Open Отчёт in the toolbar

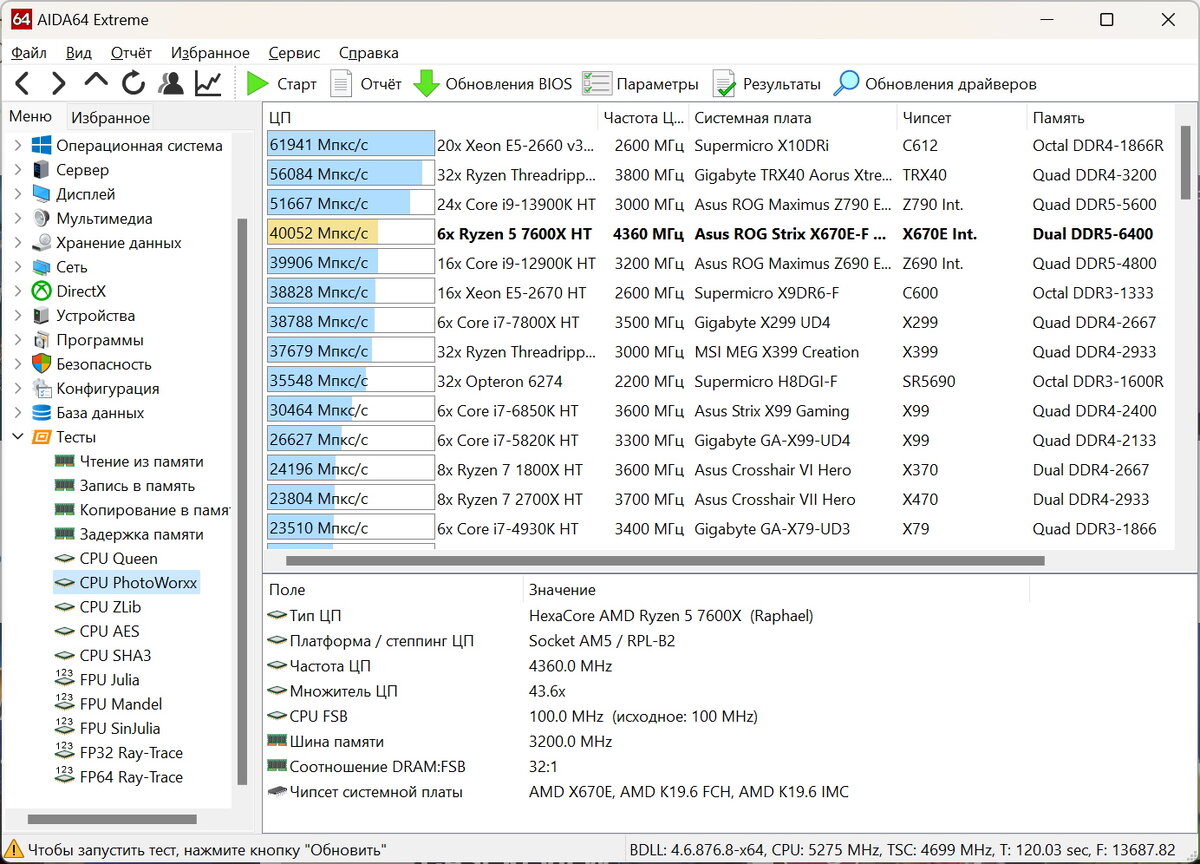(x=366, y=84)
